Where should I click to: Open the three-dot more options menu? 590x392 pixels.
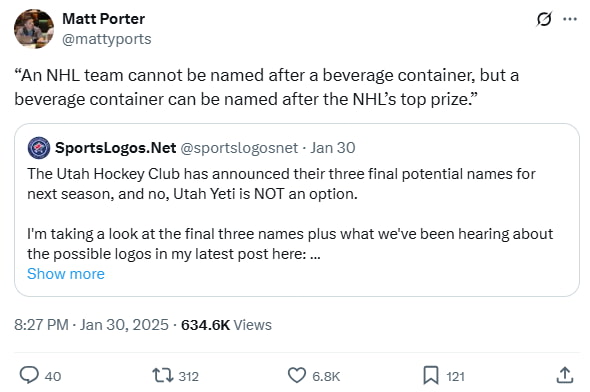(570, 19)
